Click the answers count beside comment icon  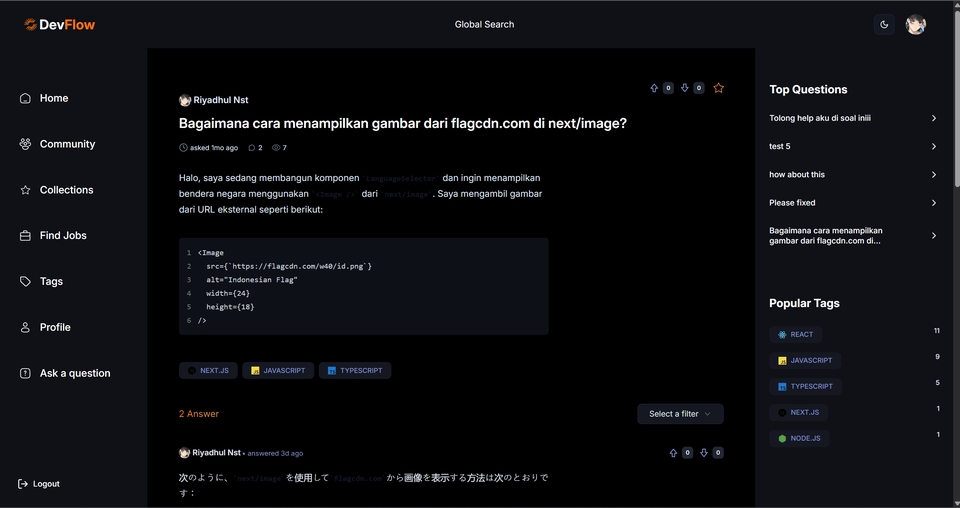pos(260,148)
